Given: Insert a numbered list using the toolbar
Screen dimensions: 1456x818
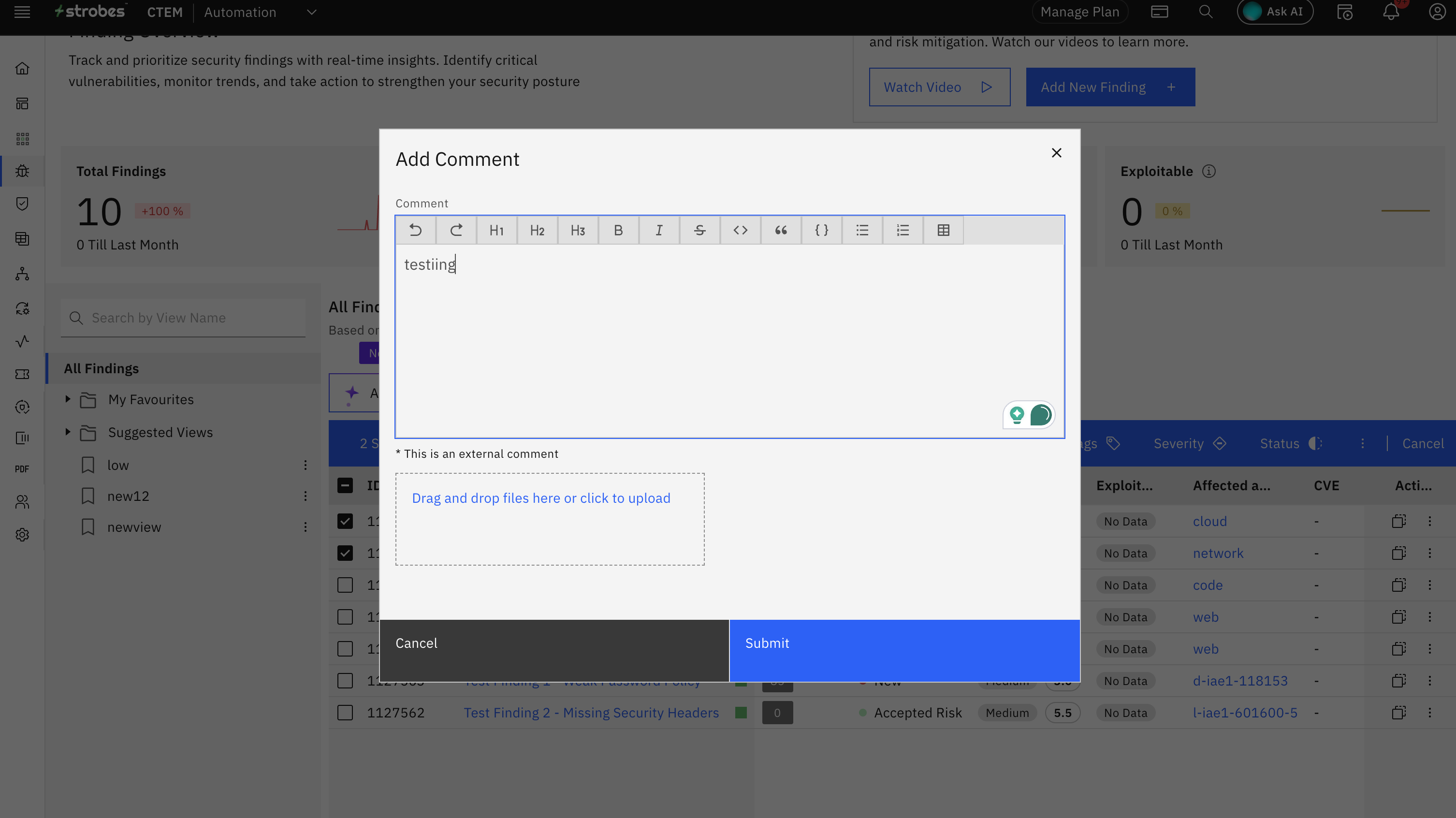Looking at the screenshot, I should (903, 230).
